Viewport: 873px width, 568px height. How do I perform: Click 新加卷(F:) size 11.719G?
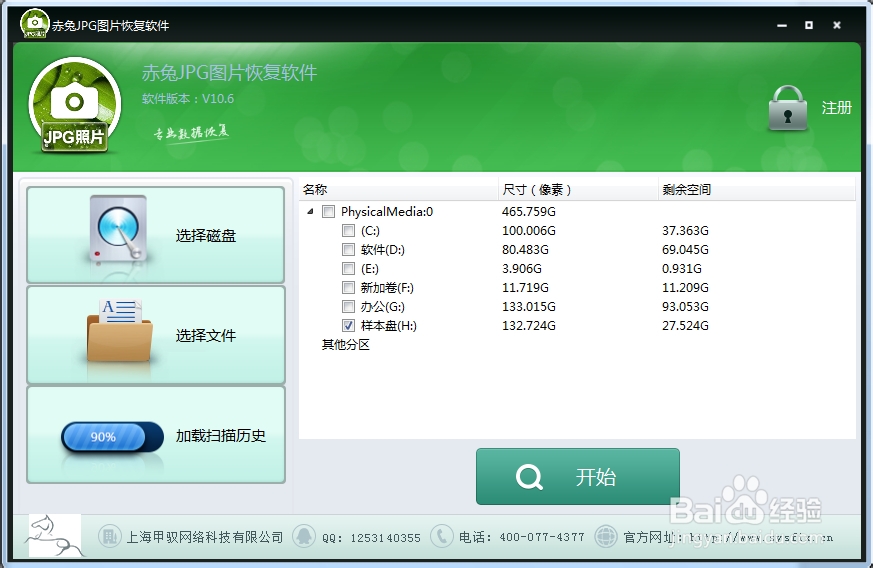tap(525, 287)
